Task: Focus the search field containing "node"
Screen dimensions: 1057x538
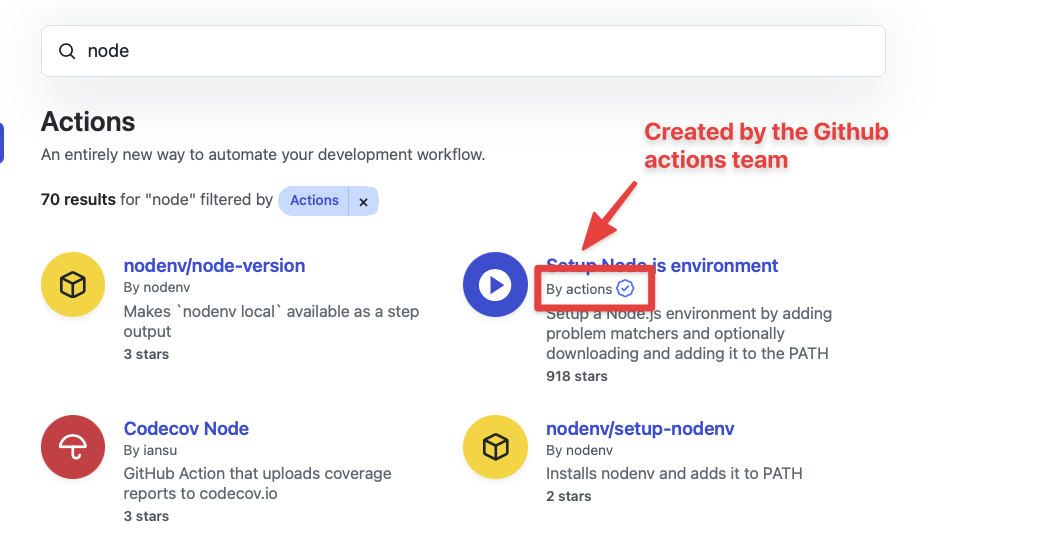Action: pos(463,51)
